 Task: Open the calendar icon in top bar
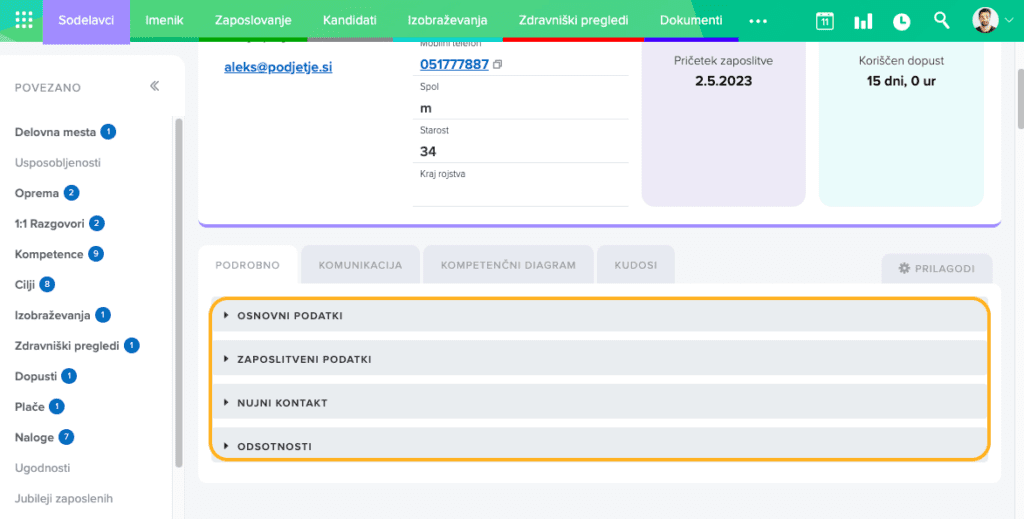(824, 21)
